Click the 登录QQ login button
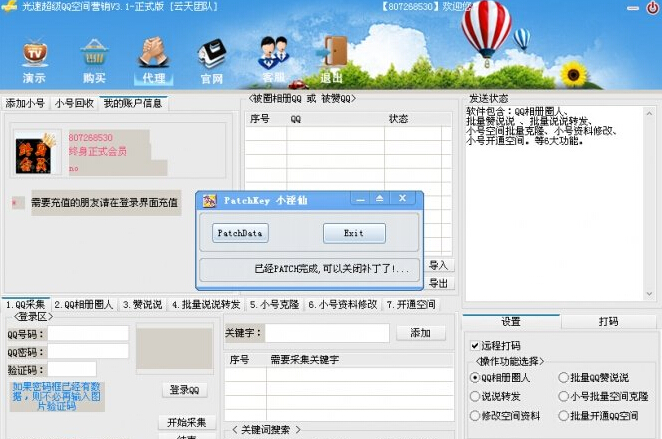The image size is (662, 439). (x=184, y=390)
